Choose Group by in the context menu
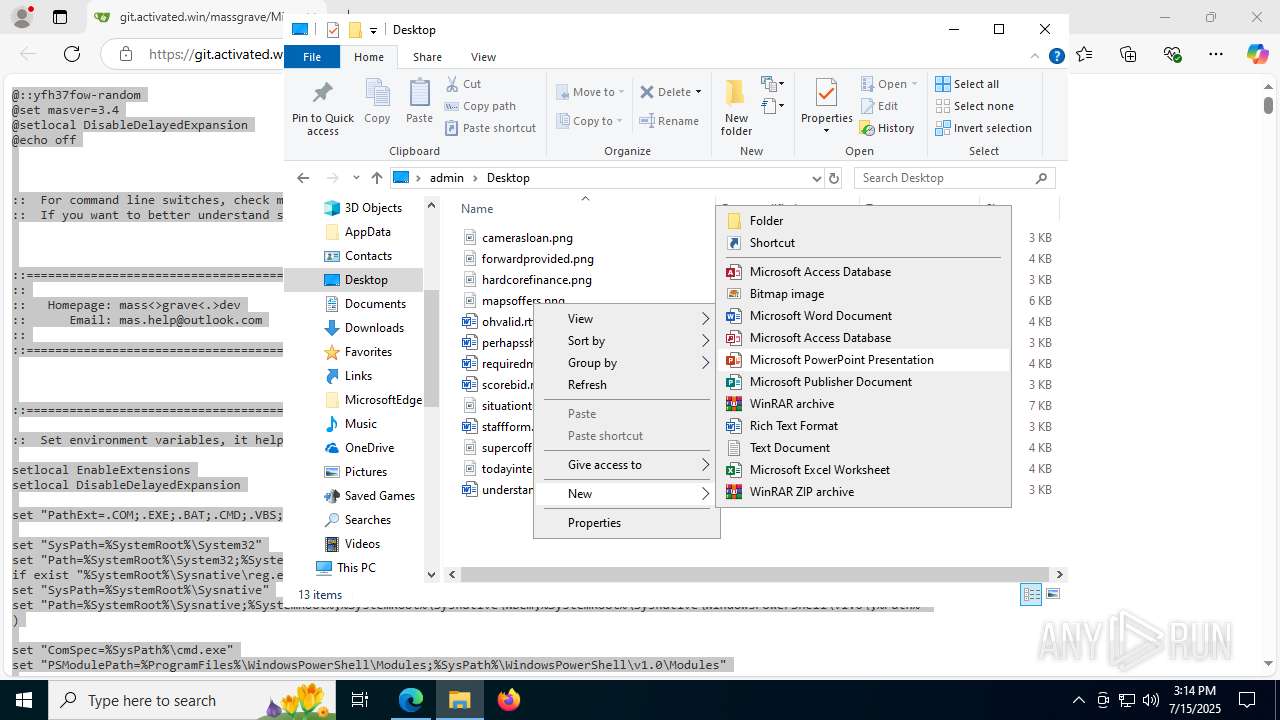Image resolution: width=1280 pixels, height=720 pixels. point(626,363)
